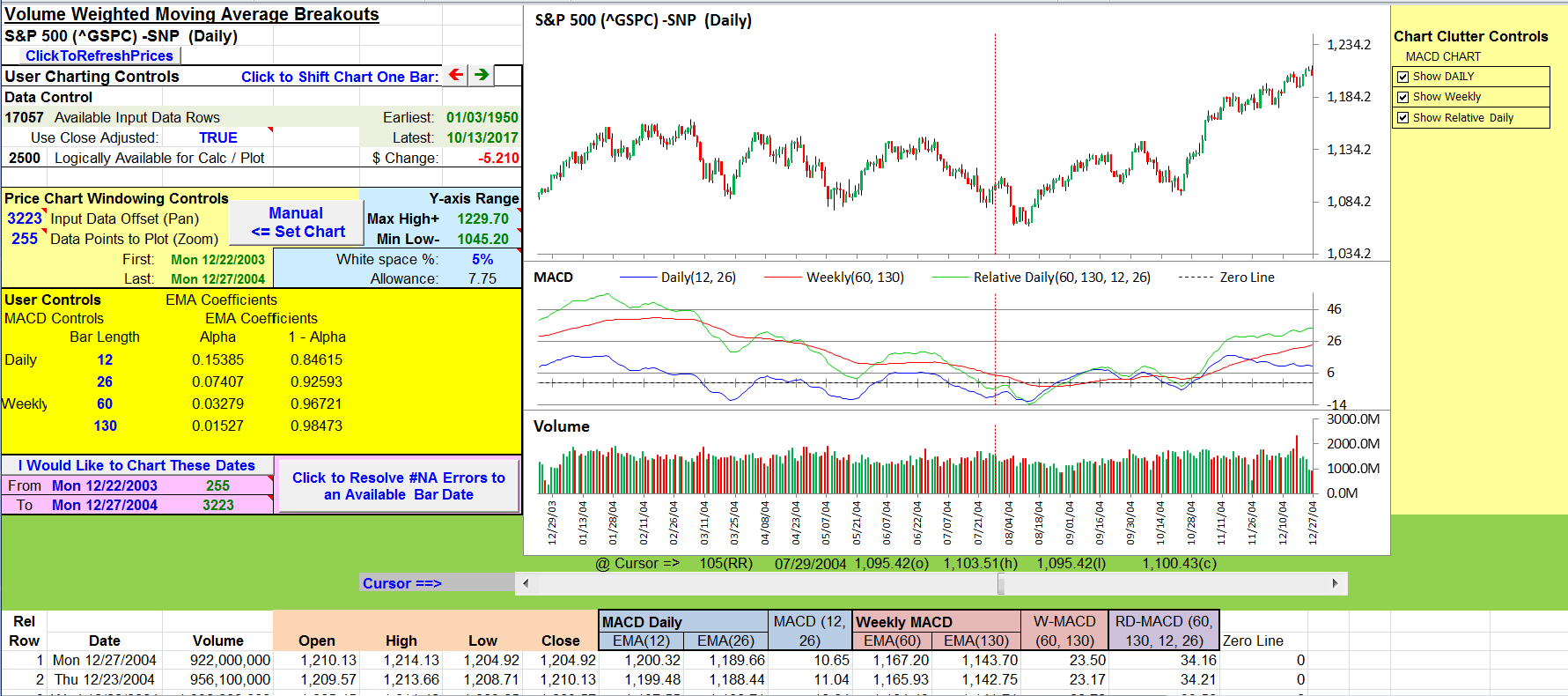Image resolution: width=1568 pixels, height=696 pixels.
Task: Click the I Would Like to Chart These Dates header
Action: pos(136,465)
